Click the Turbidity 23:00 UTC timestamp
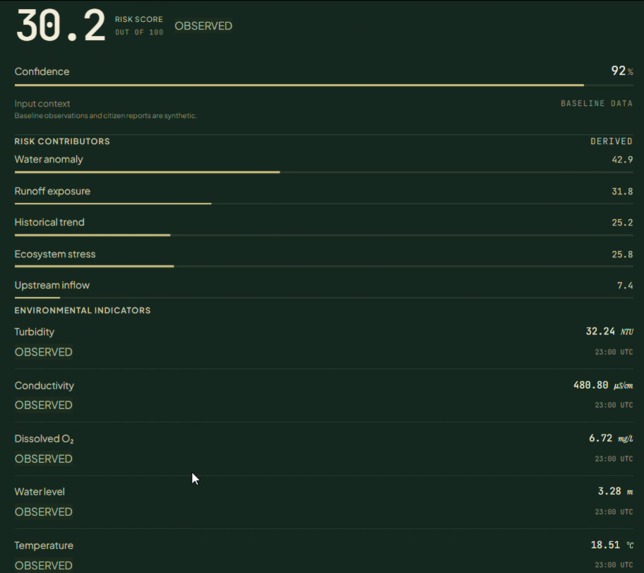Screen dimensions: 644x573 point(614,352)
